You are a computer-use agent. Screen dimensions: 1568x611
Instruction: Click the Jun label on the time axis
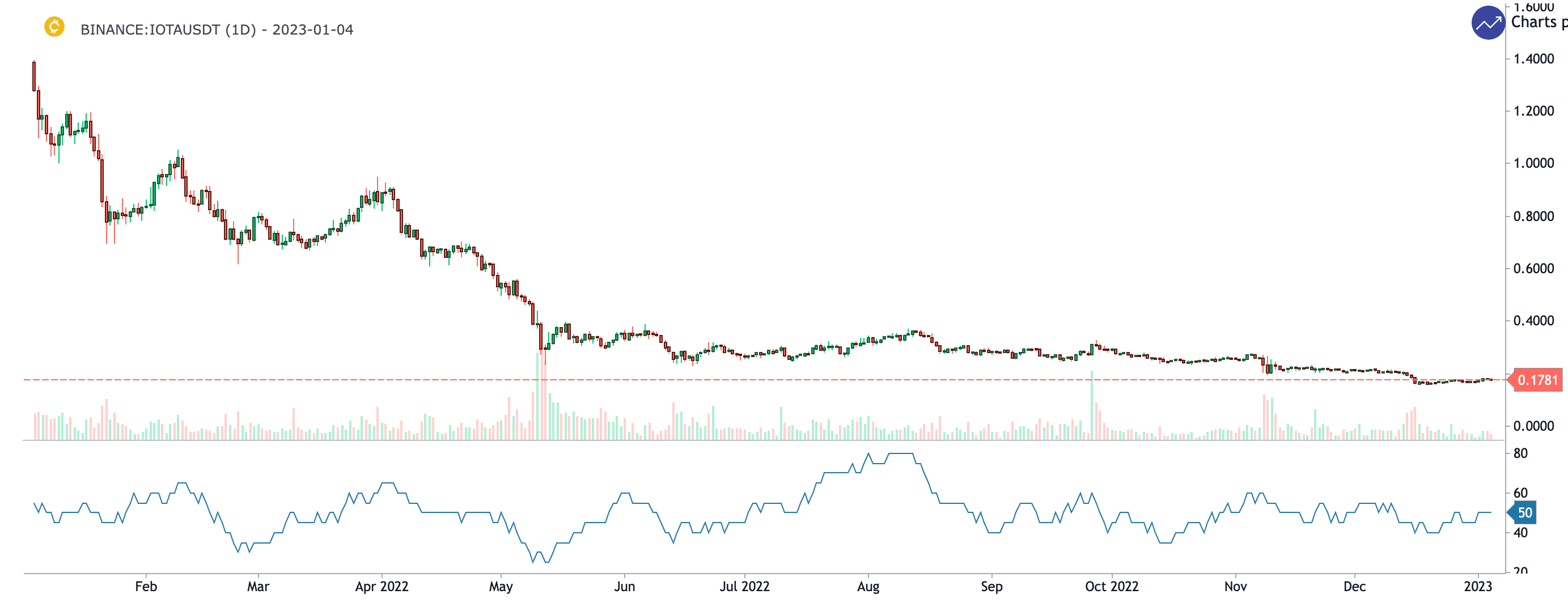point(625,587)
